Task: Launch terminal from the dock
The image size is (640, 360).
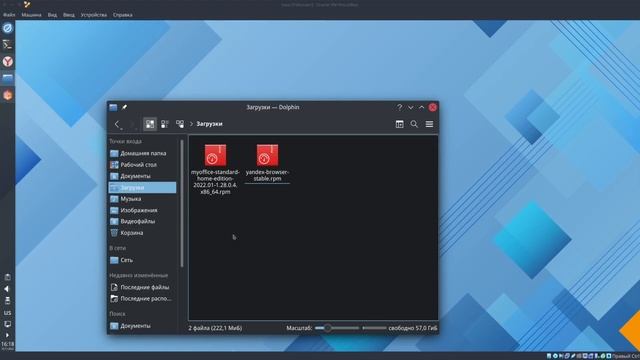Action: click(x=8, y=45)
